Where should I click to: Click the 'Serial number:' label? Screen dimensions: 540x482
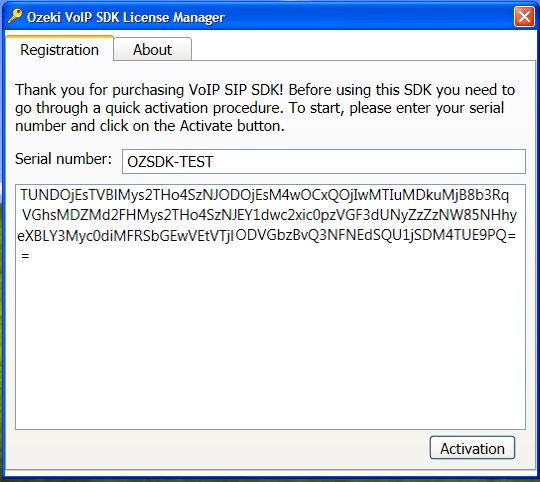pyautogui.click(x=63, y=159)
